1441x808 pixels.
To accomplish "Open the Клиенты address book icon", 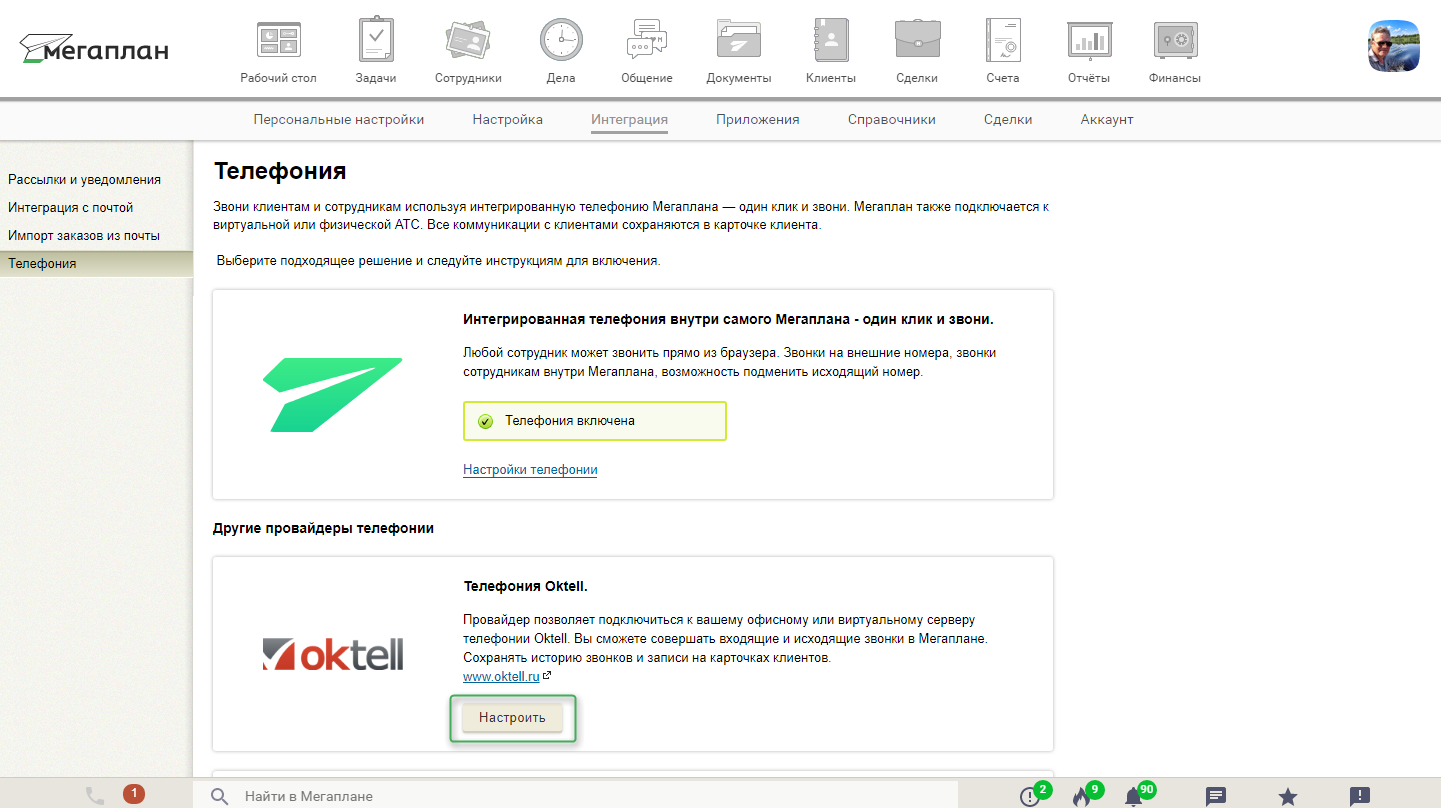I will (x=831, y=40).
